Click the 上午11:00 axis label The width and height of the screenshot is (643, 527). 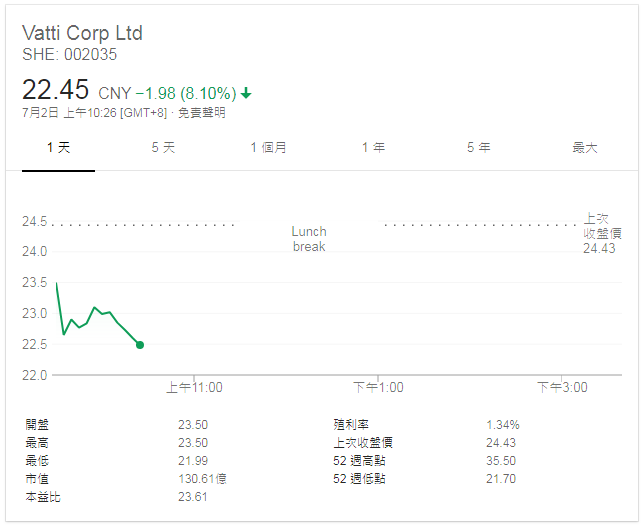tap(194, 388)
